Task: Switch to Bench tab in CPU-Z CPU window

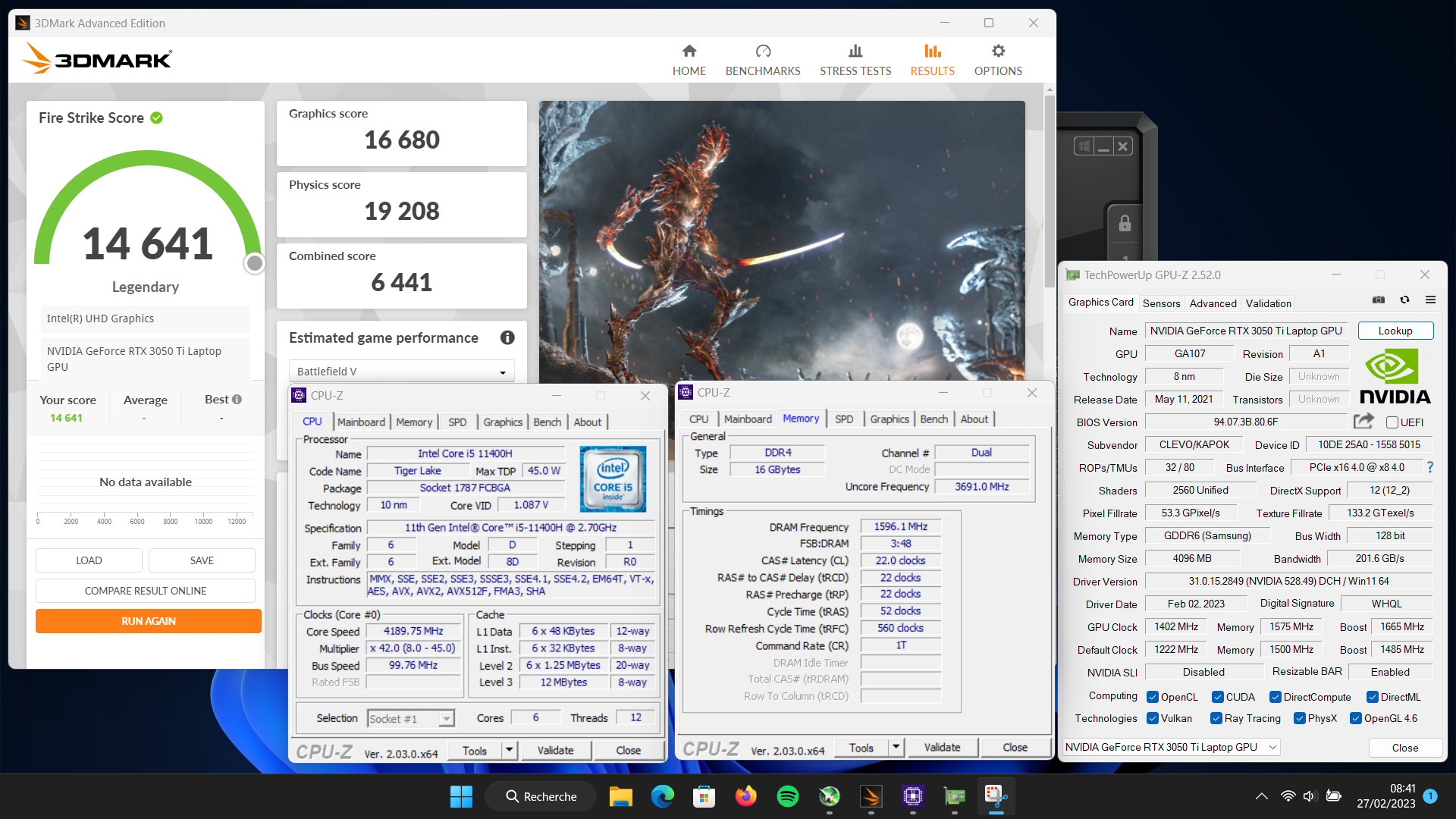Action: click(x=547, y=422)
